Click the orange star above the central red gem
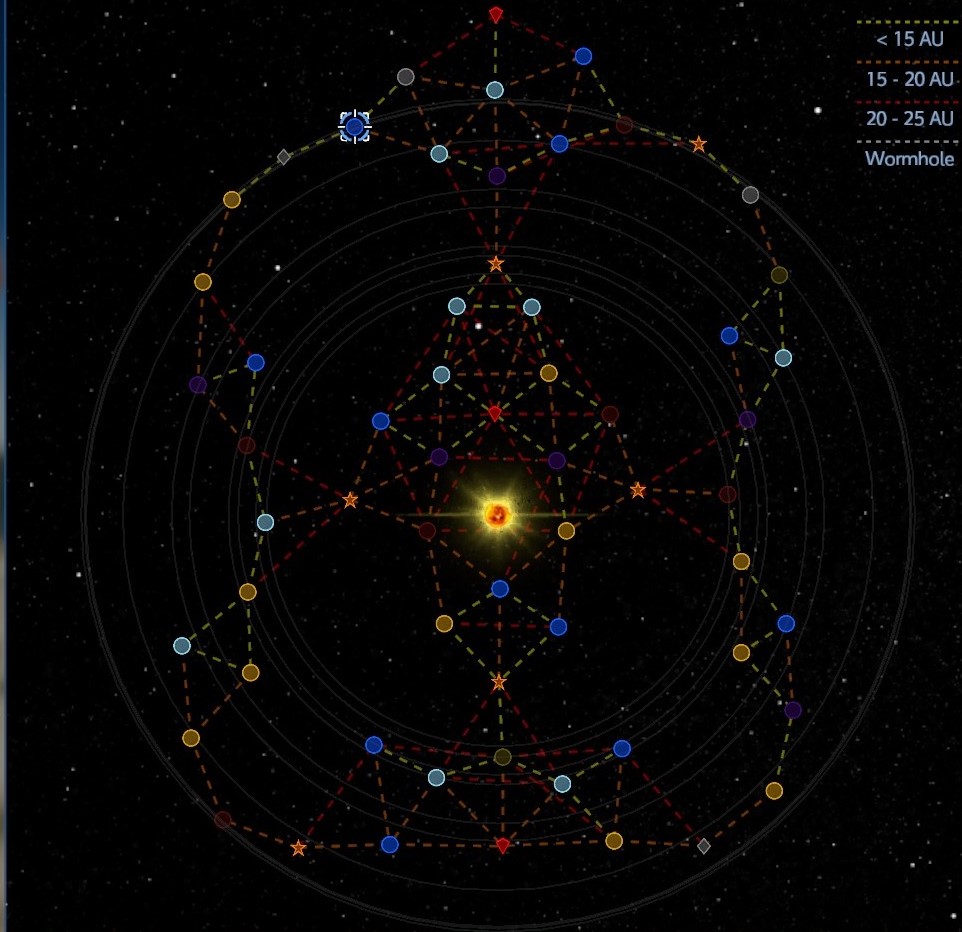This screenshot has height=932, width=962. 496,264
